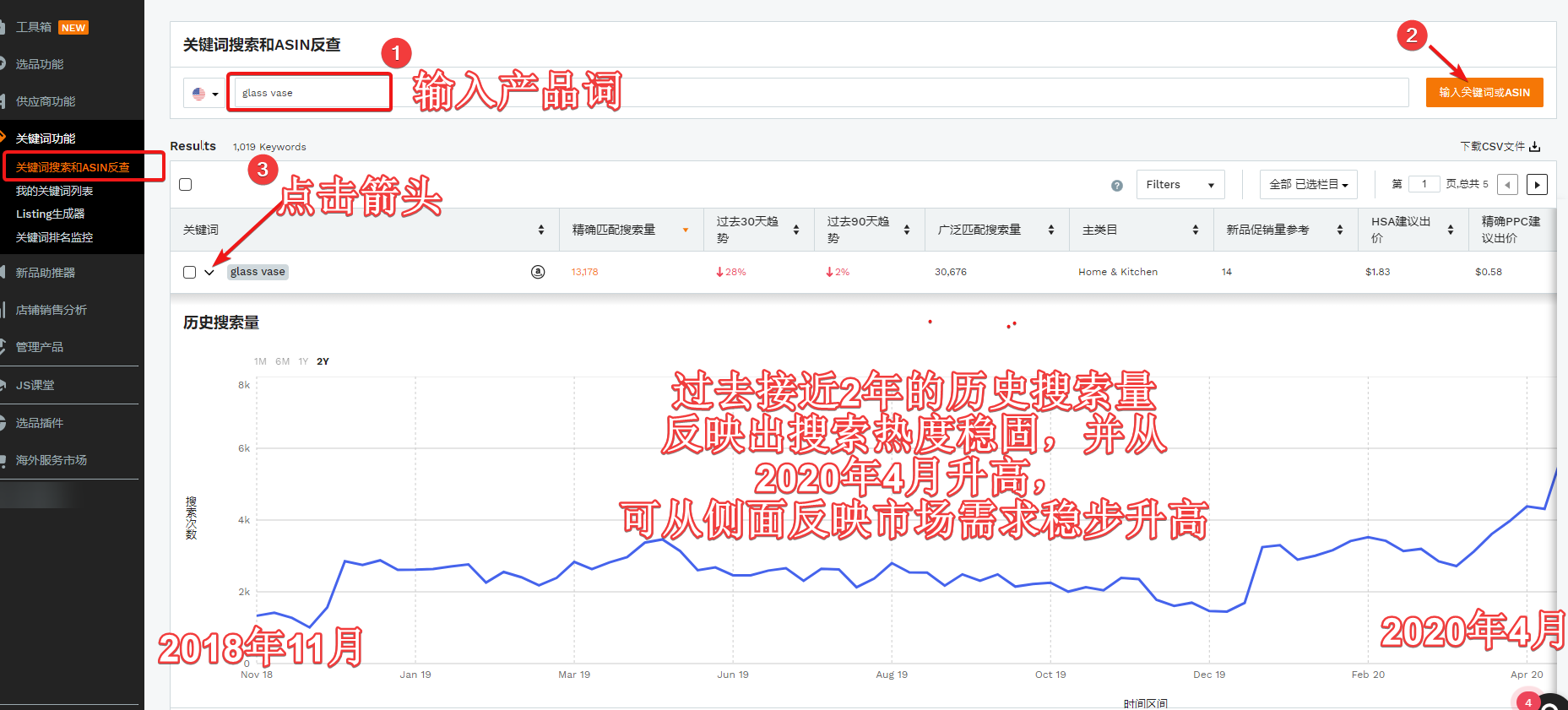Click the Amazon icon beside glass vase
The height and width of the screenshot is (710, 1568).
click(x=538, y=272)
